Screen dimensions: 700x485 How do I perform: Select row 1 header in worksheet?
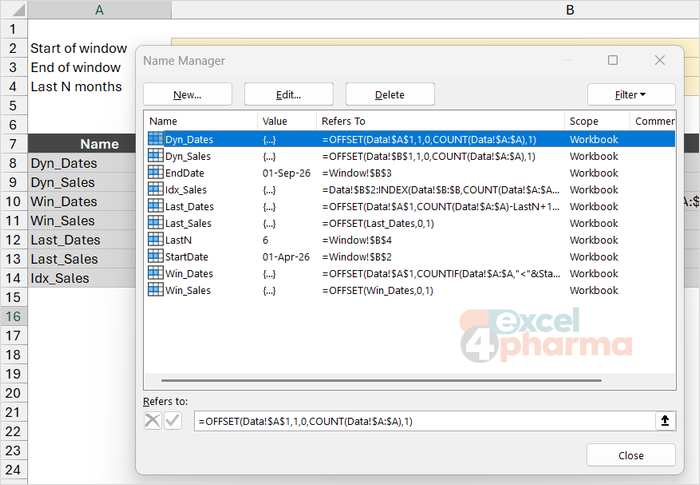13,29
